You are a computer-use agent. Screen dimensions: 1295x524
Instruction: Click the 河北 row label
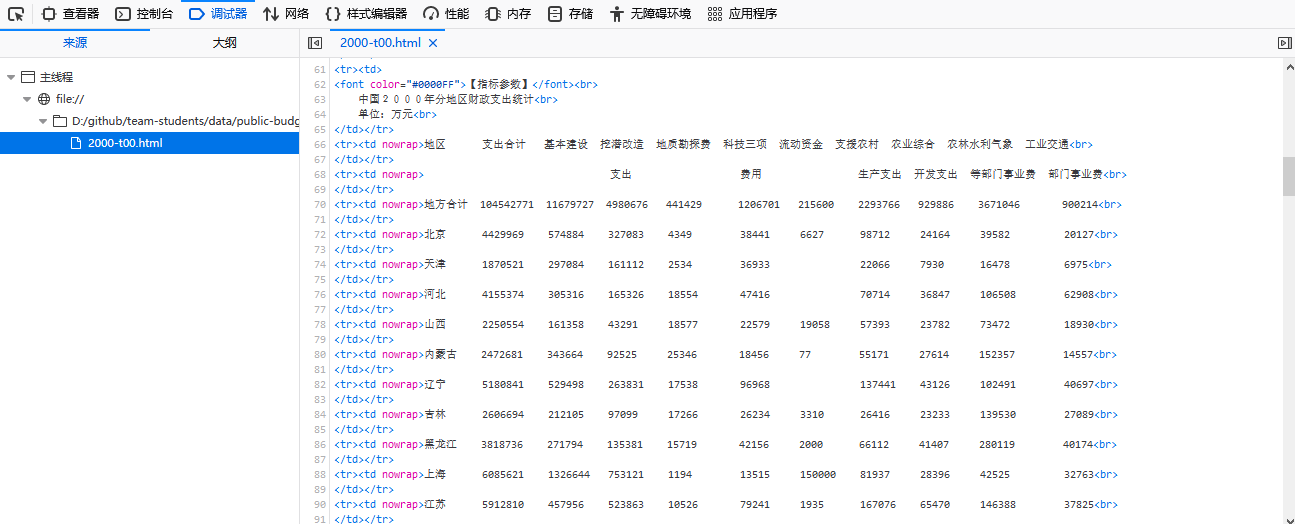point(435,294)
